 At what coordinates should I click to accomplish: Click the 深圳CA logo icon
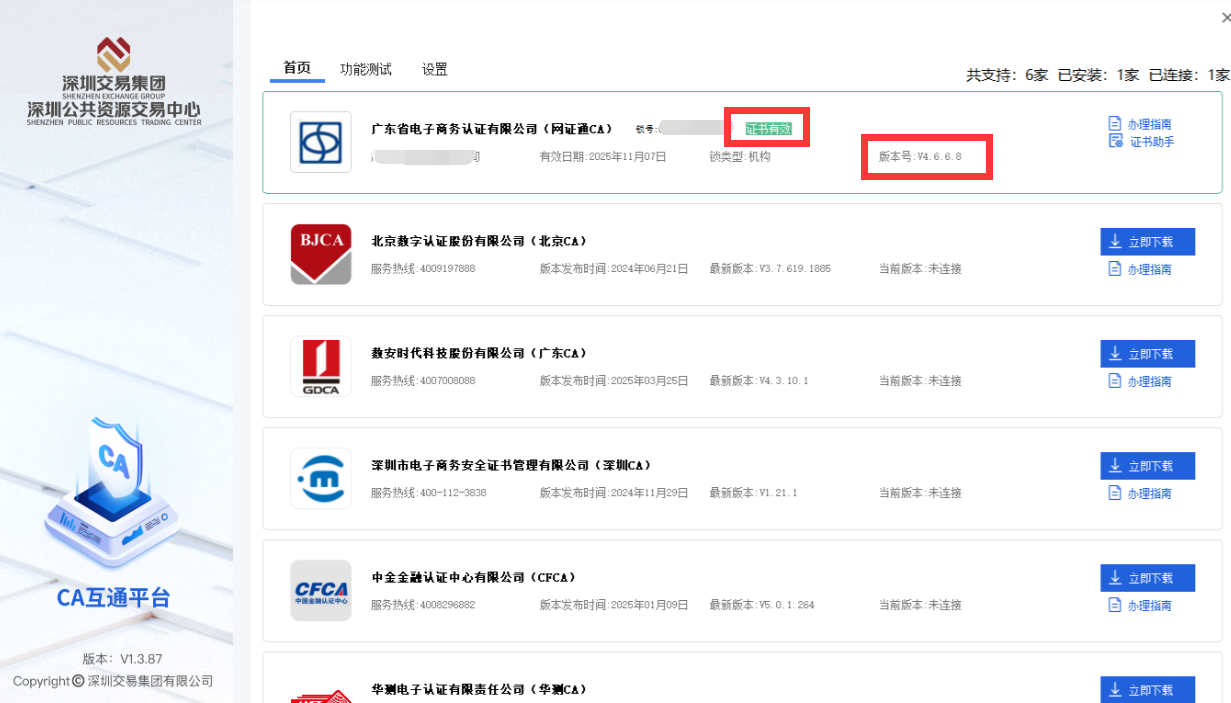[x=320, y=478]
